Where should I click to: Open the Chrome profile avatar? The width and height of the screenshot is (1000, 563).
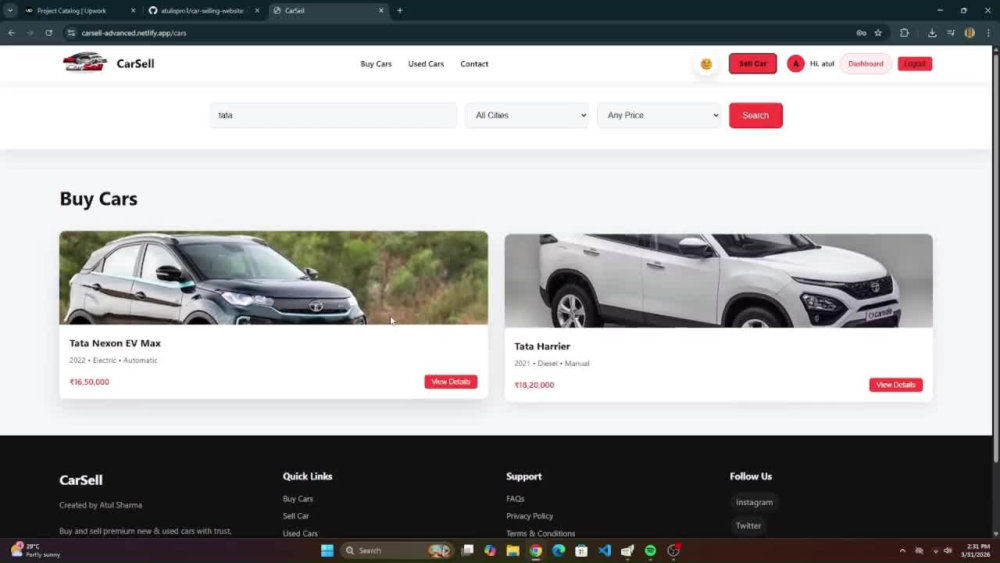tap(969, 33)
